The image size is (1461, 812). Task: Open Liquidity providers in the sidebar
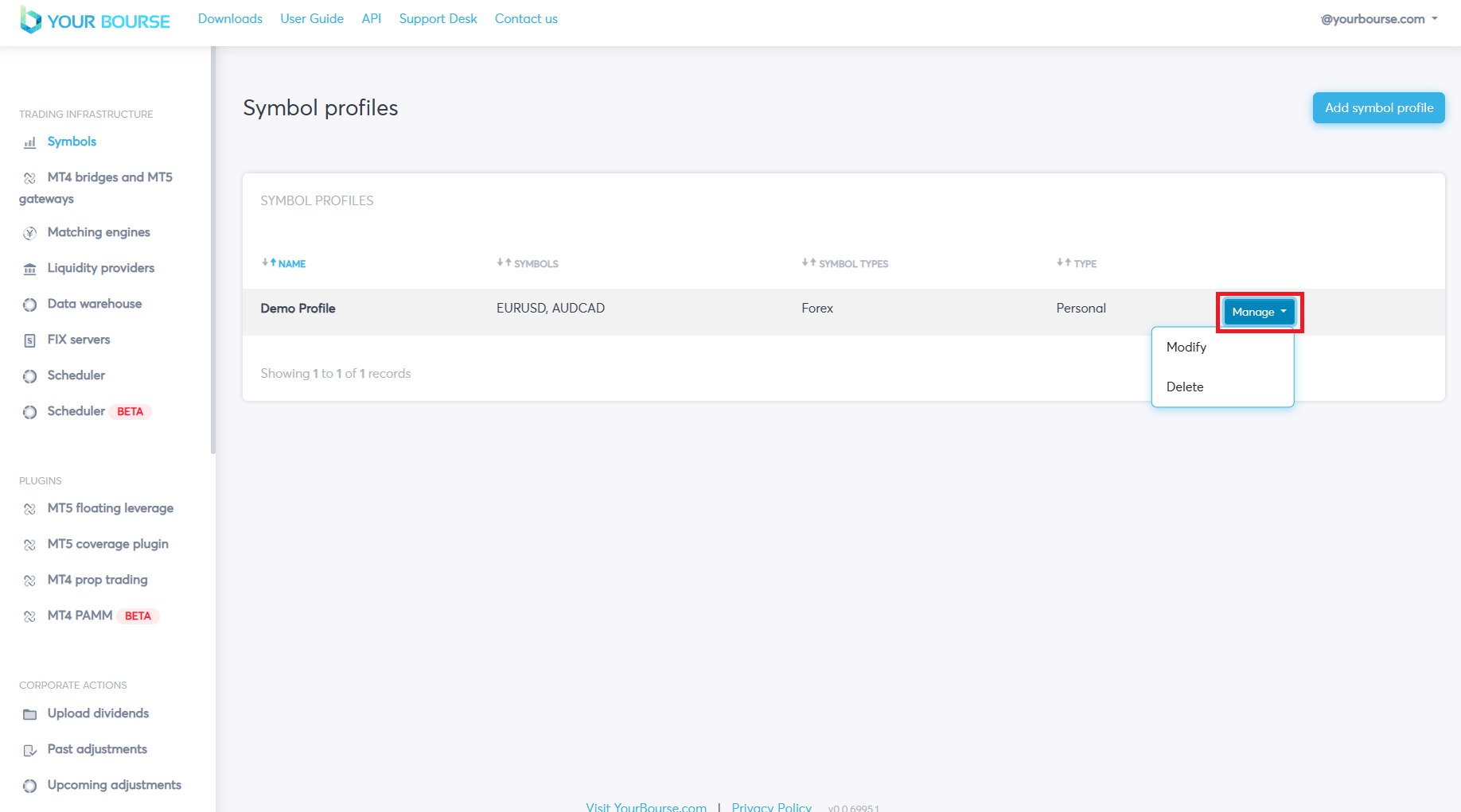tap(101, 268)
